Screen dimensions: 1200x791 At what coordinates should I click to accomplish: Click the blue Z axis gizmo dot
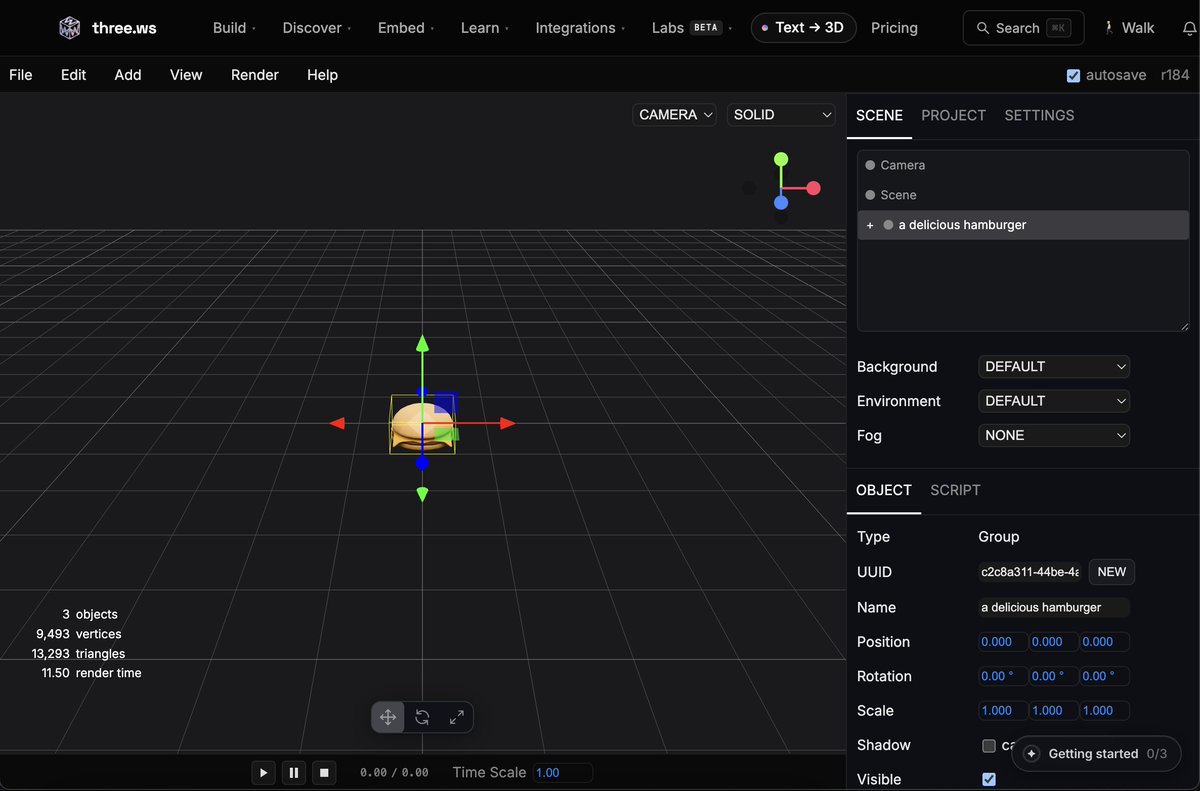click(781, 203)
